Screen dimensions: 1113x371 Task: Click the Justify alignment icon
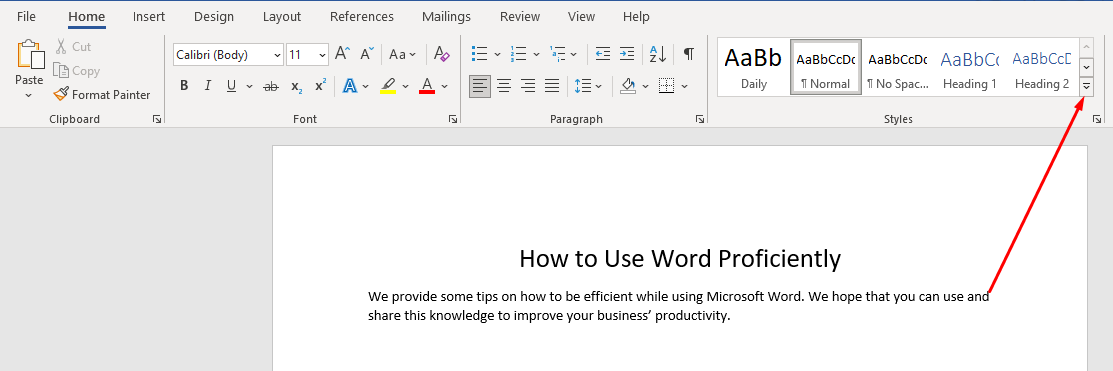[552, 87]
